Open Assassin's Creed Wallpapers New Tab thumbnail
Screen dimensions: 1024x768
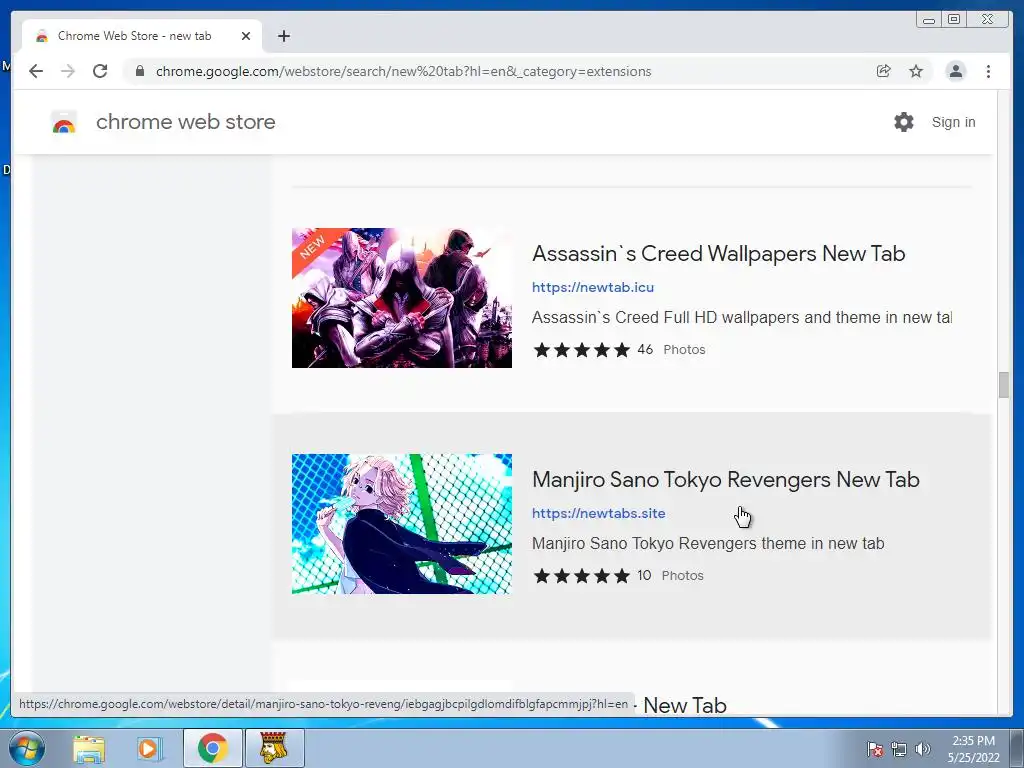(x=402, y=298)
